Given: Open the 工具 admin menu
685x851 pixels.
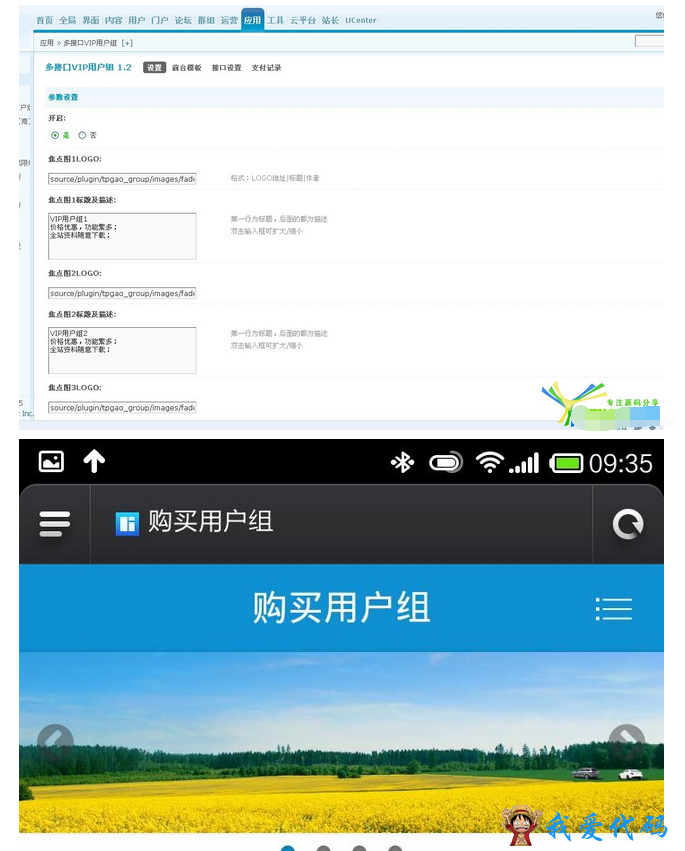Looking at the screenshot, I should tap(275, 20).
